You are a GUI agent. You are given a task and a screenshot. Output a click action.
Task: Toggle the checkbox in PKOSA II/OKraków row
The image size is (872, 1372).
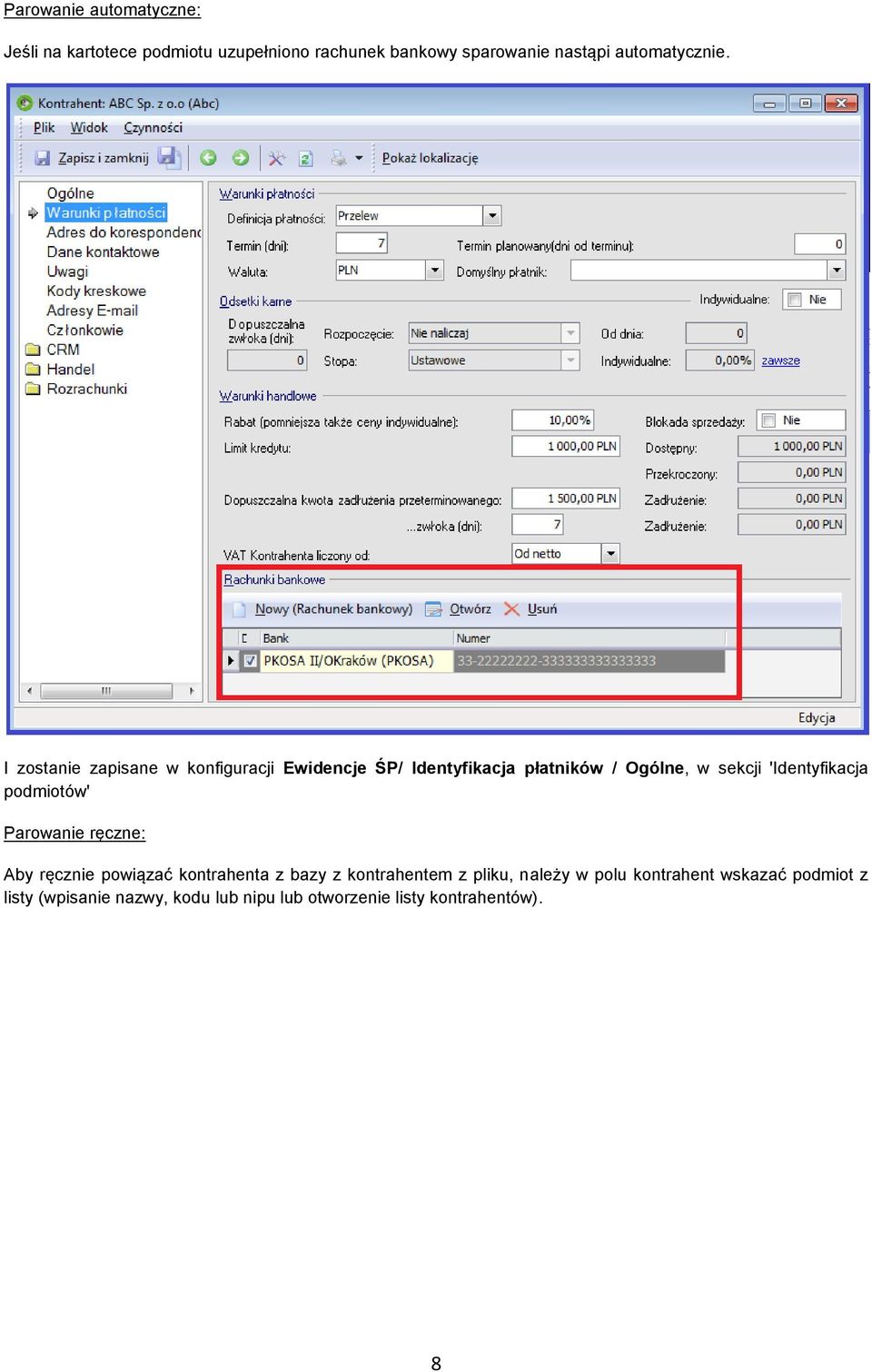pos(251,661)
